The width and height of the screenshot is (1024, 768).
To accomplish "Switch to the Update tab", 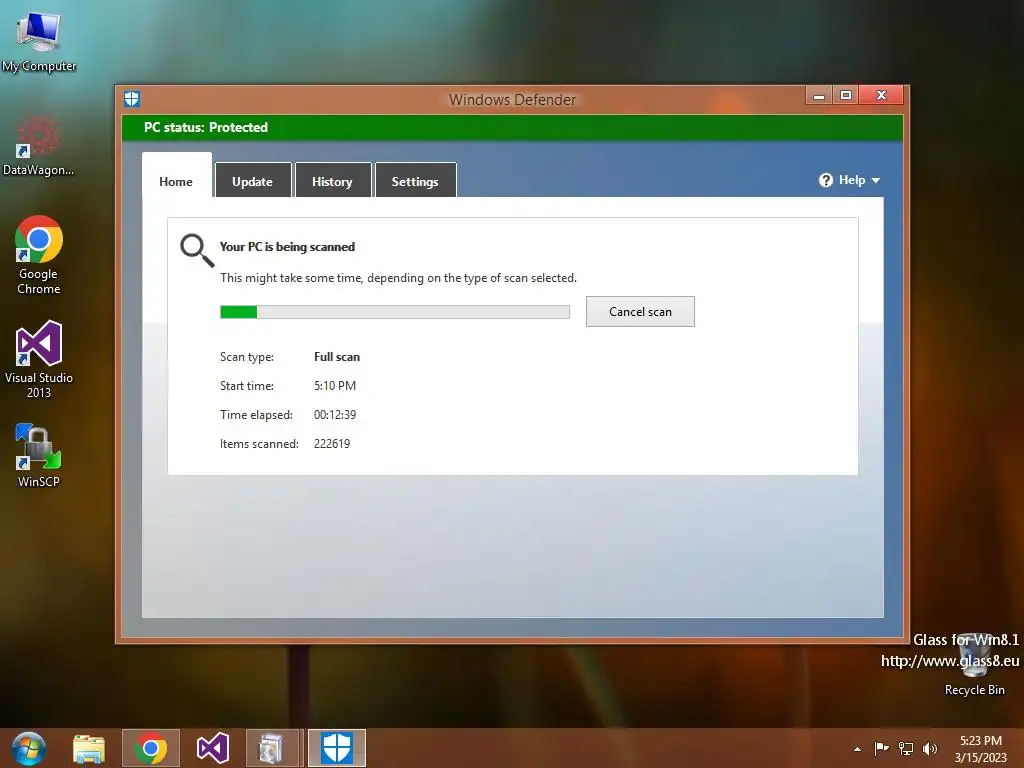I will [253, 180].
